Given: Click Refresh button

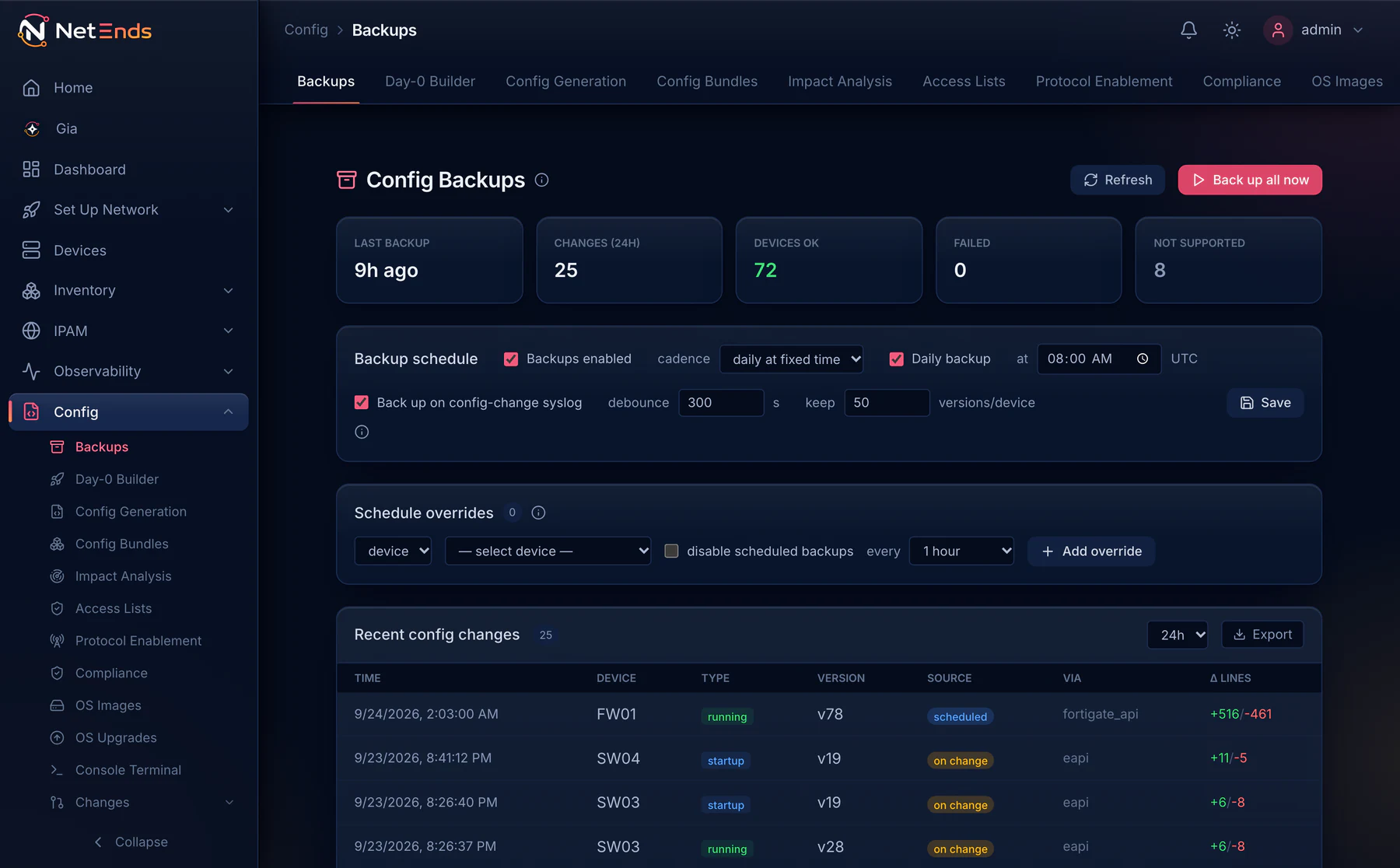Looking at the screenshot, I should click(x=1118, y=180).
